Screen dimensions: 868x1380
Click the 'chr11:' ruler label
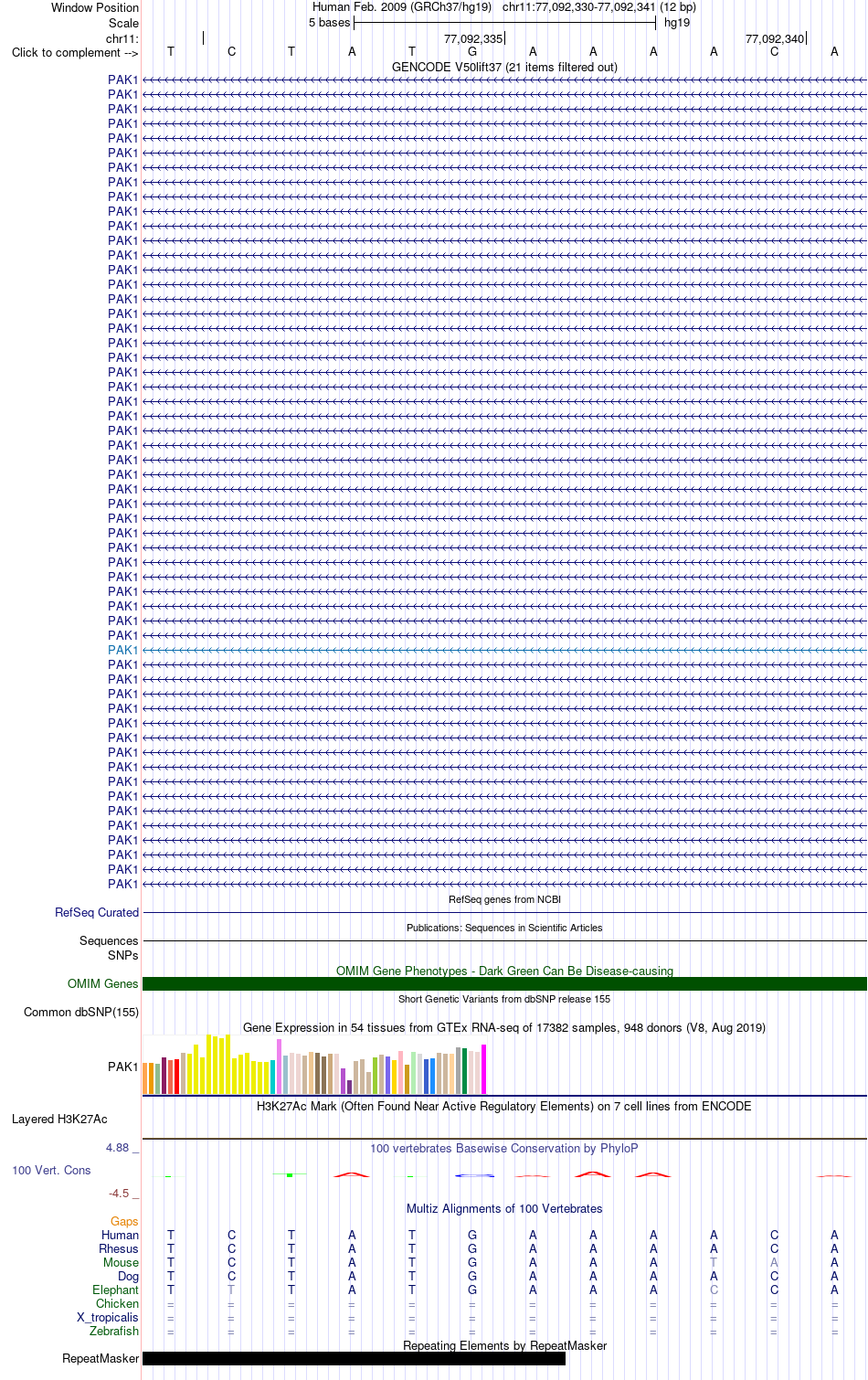122,38
